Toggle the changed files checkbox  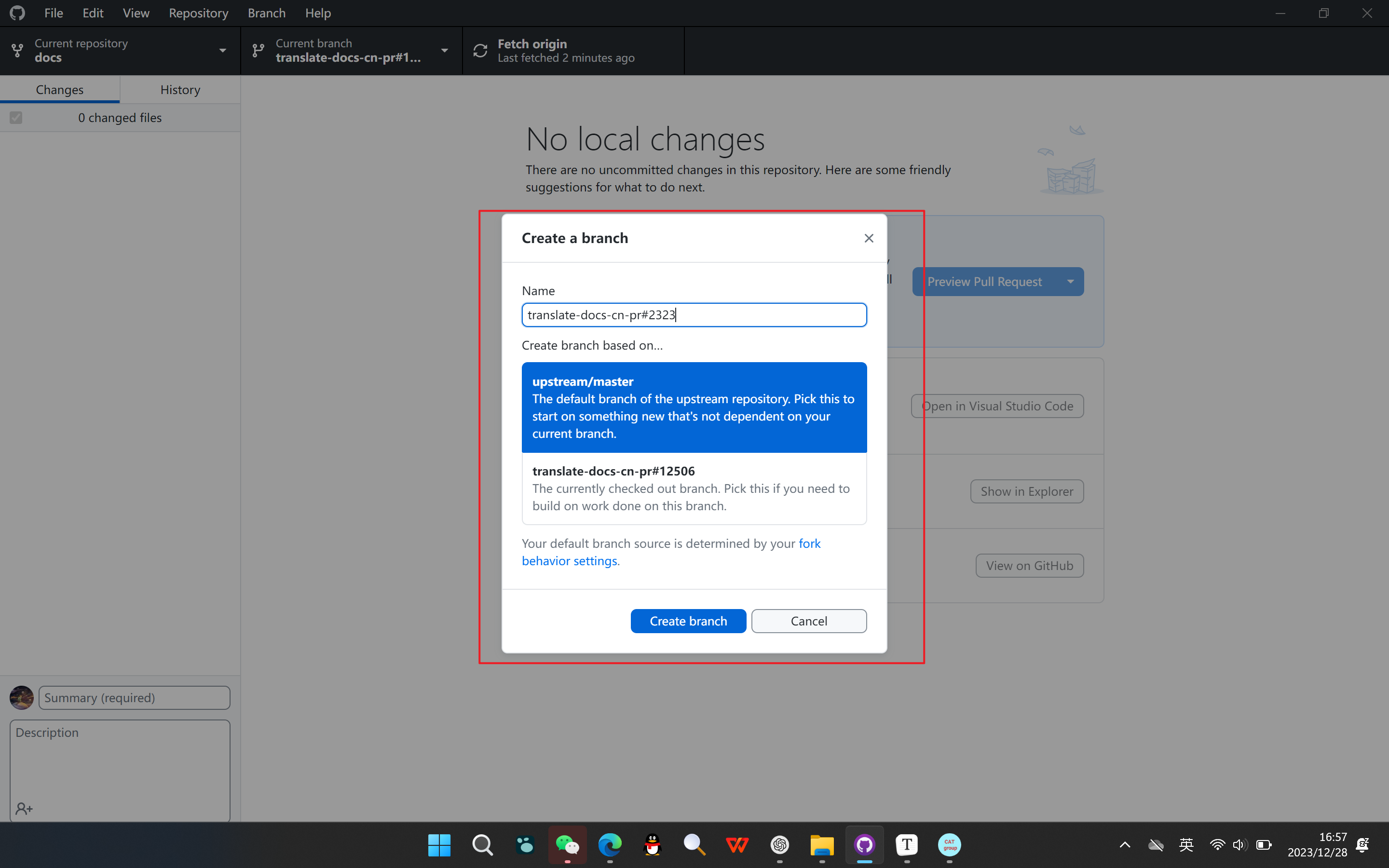coord(16,118)
